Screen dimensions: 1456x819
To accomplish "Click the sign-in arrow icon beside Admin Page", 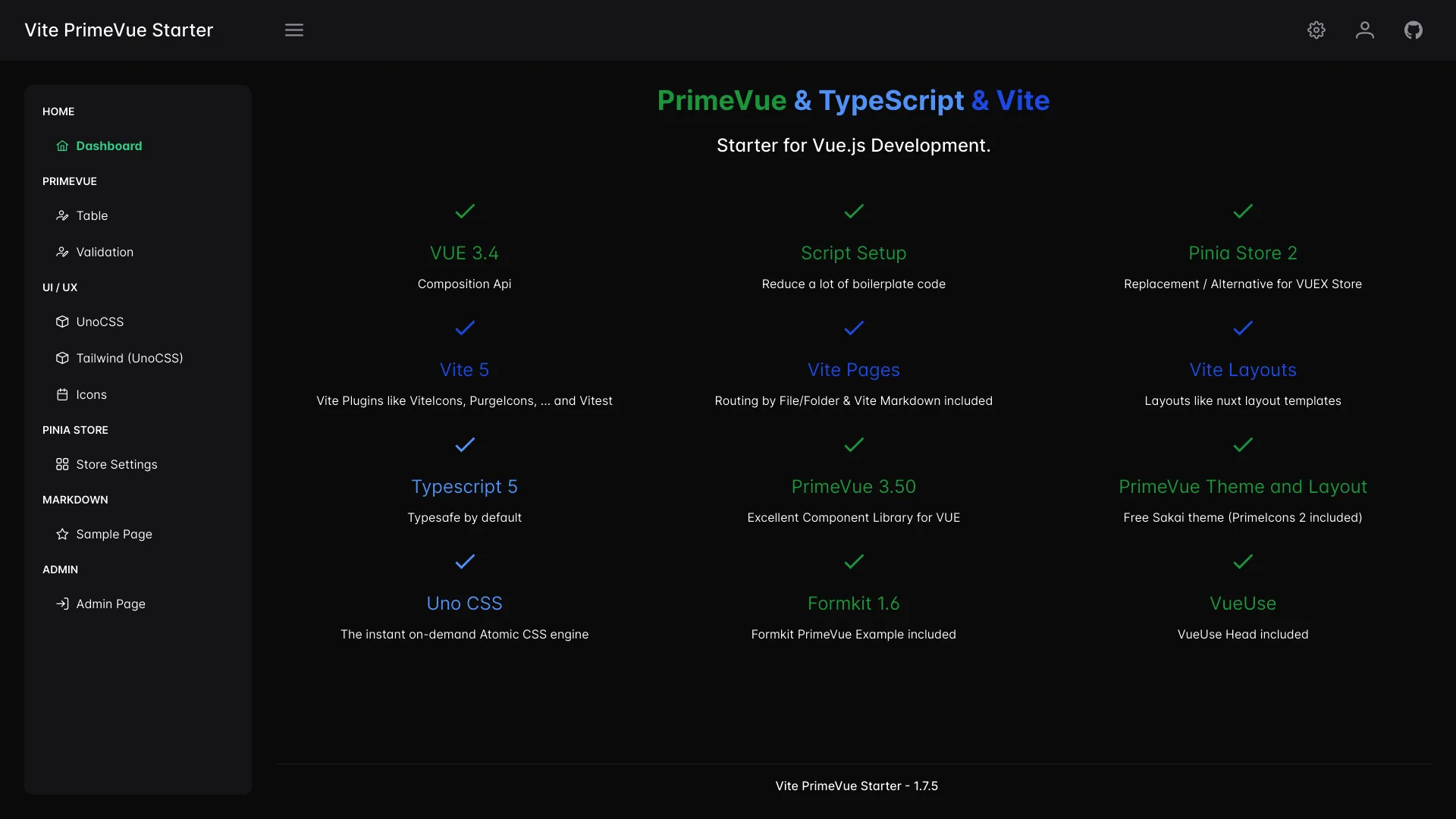I will click(x=62, y=604).
